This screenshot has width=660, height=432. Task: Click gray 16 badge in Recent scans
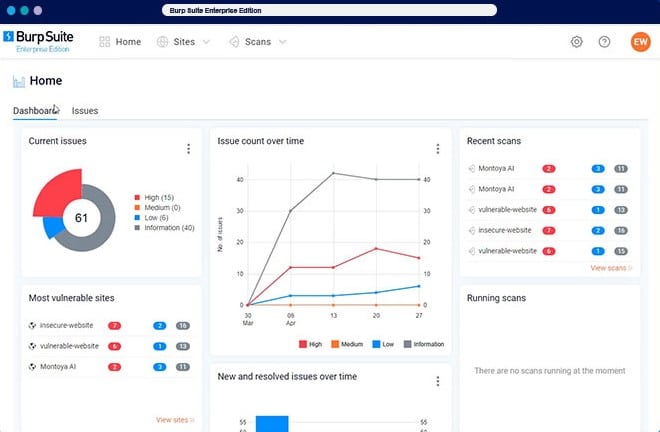(x=621, y=231)
